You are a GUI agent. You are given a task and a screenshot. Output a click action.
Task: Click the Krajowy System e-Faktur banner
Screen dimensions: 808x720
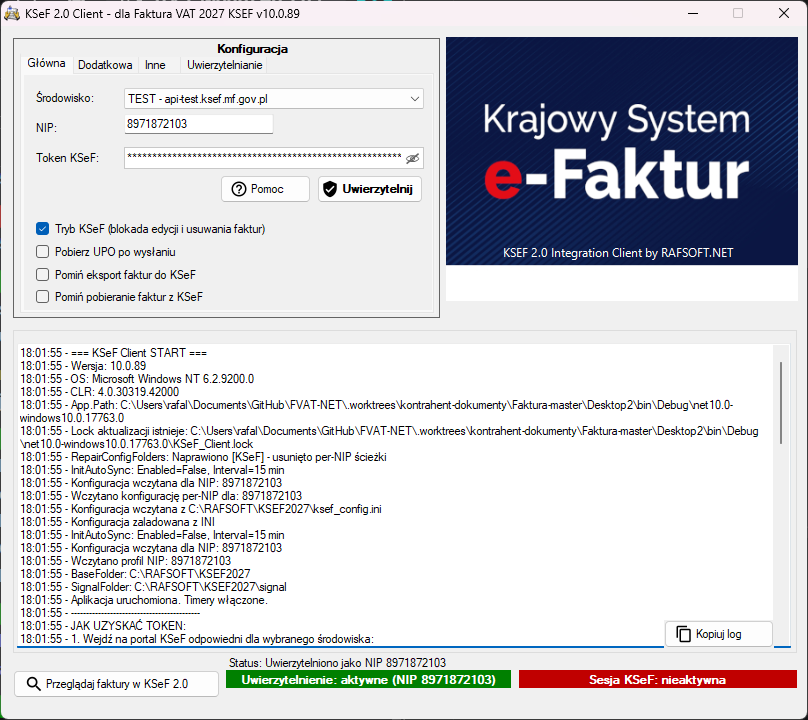pyautogui.click(x=621, y=151)
